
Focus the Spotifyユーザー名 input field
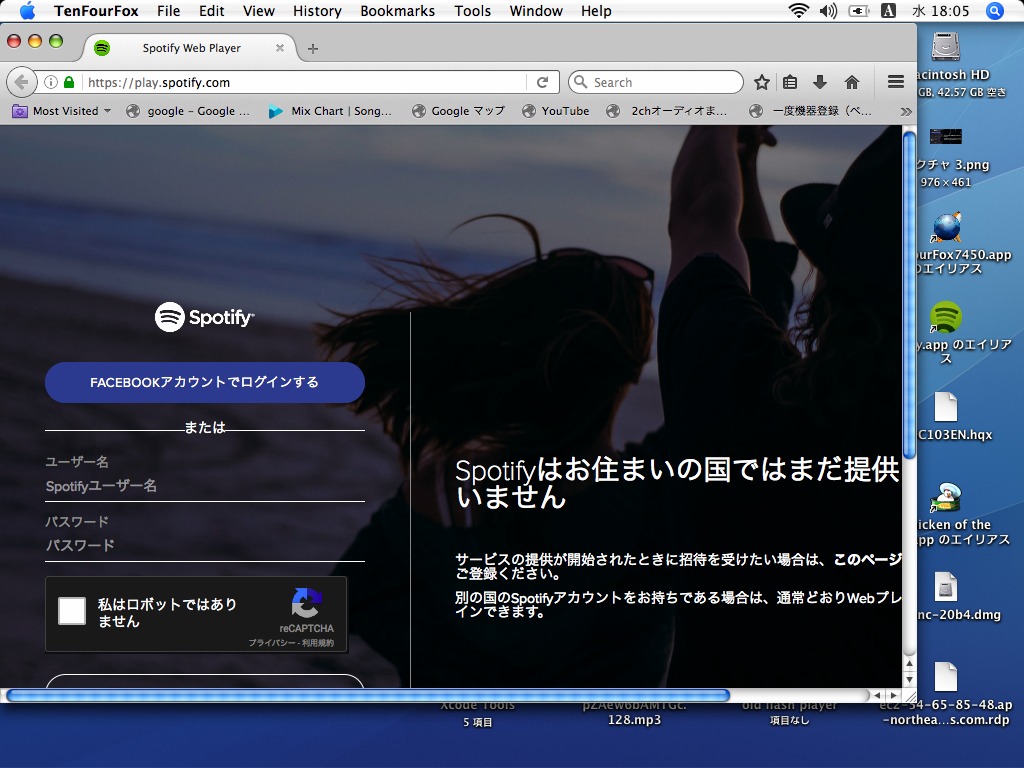204,486
